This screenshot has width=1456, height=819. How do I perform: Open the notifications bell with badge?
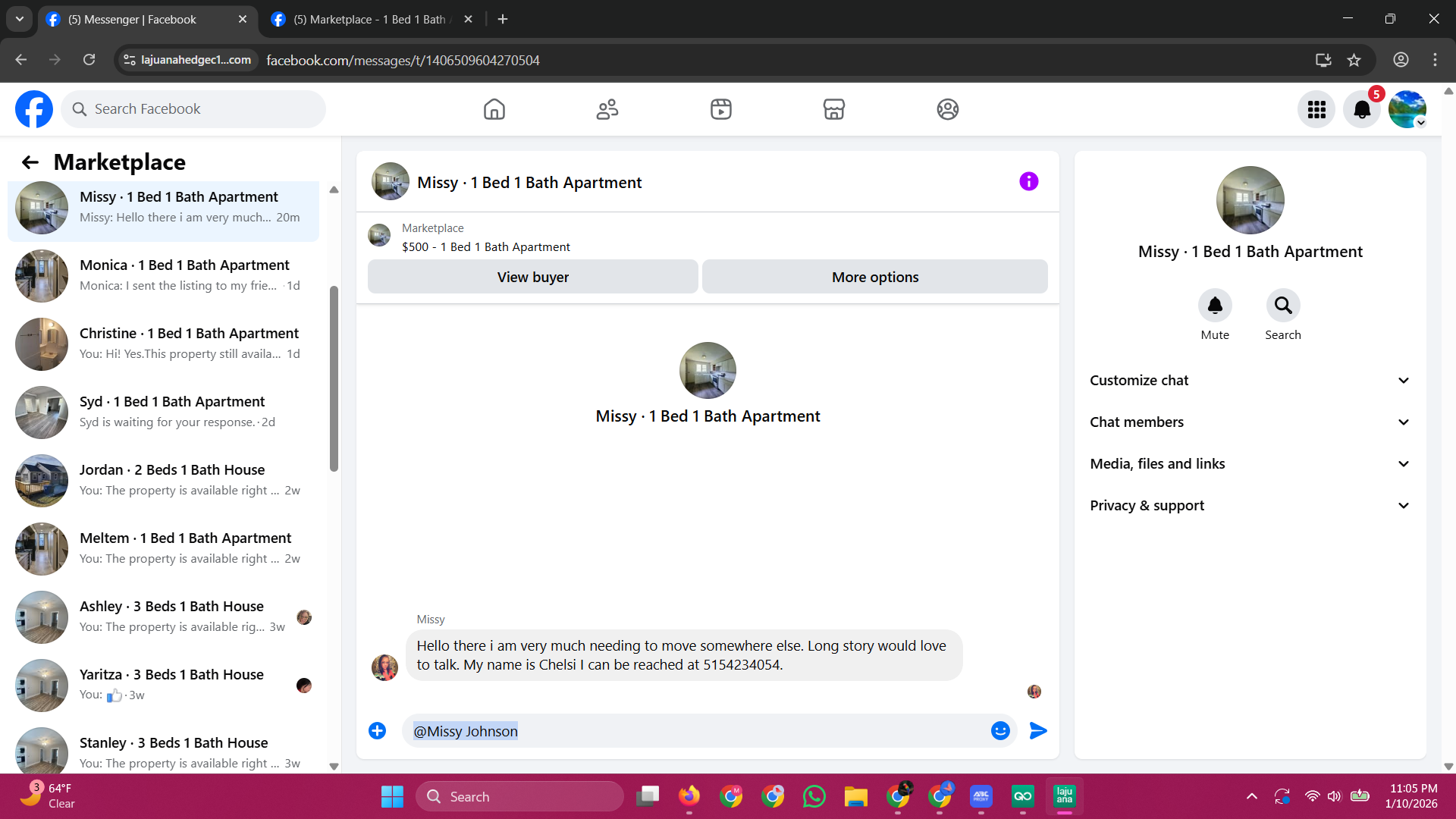(x=1361, y=110)
